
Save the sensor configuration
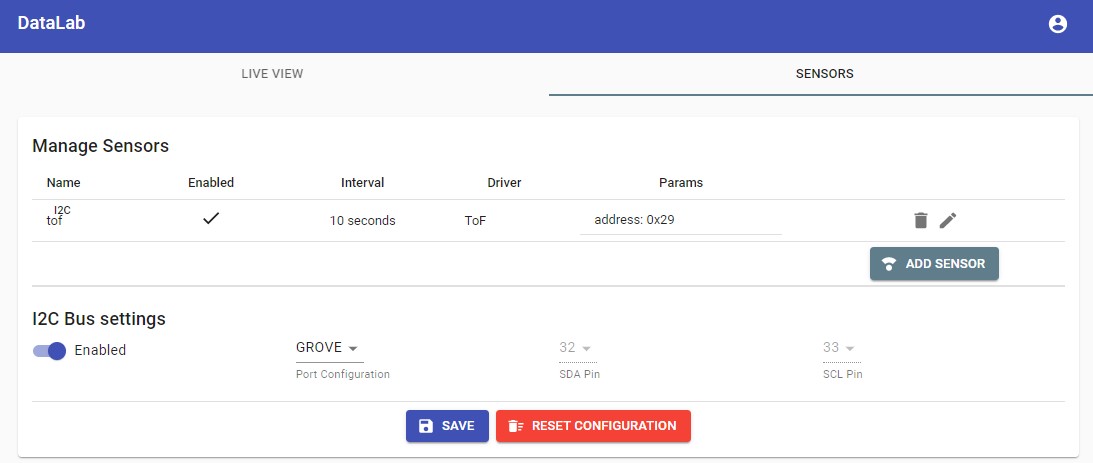point(447,426)
